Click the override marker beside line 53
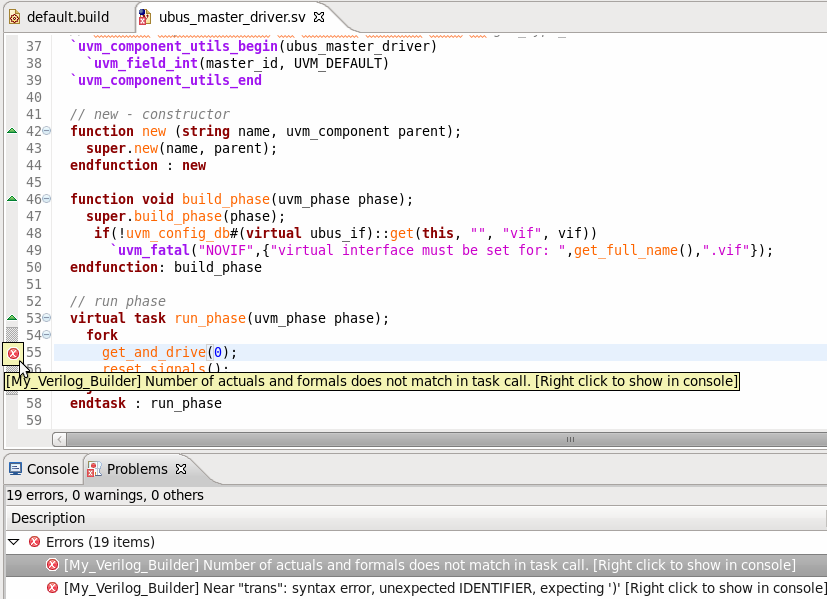 tap(12, 318)
